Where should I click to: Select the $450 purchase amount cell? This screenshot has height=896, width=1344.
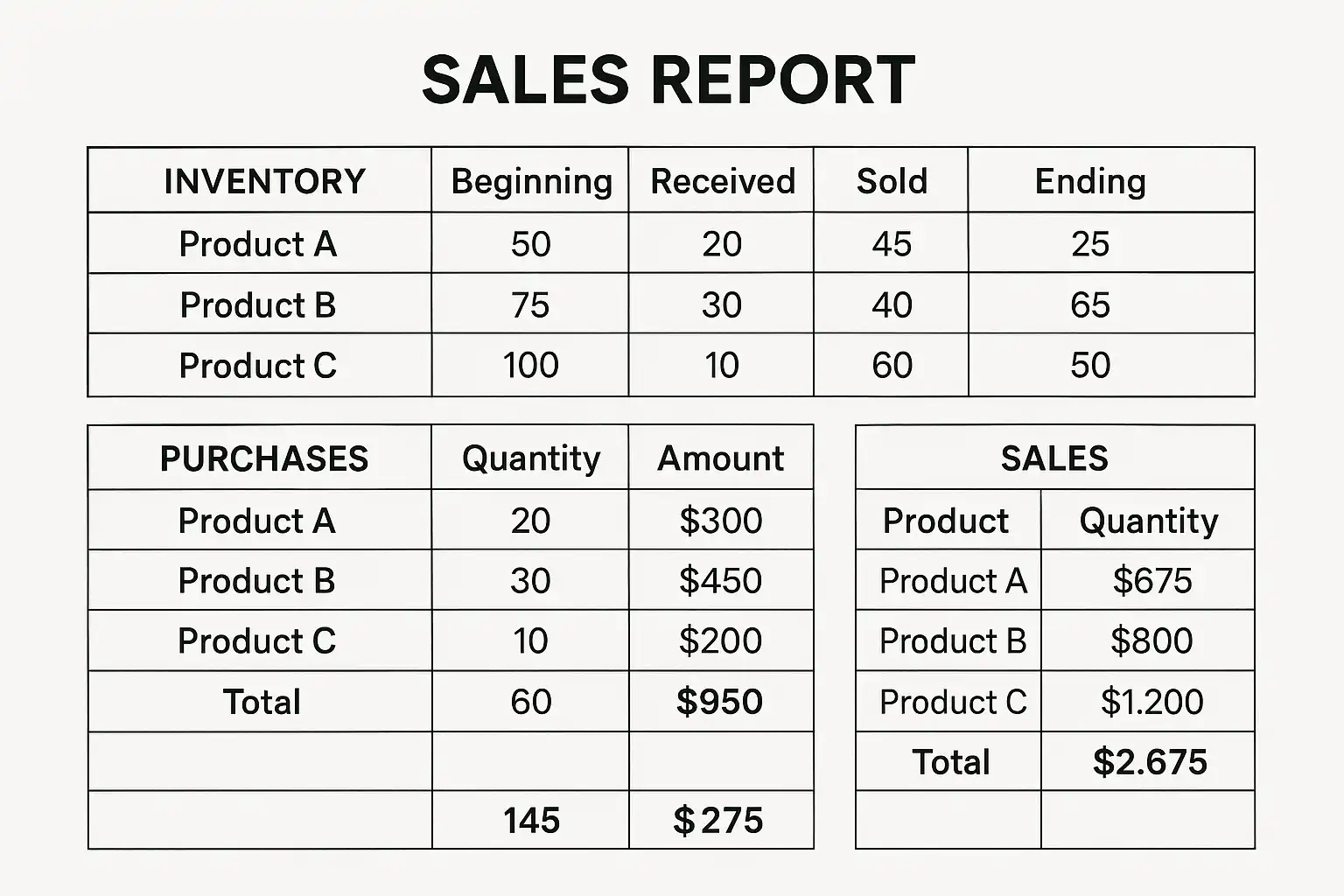(x=721, y=581)
